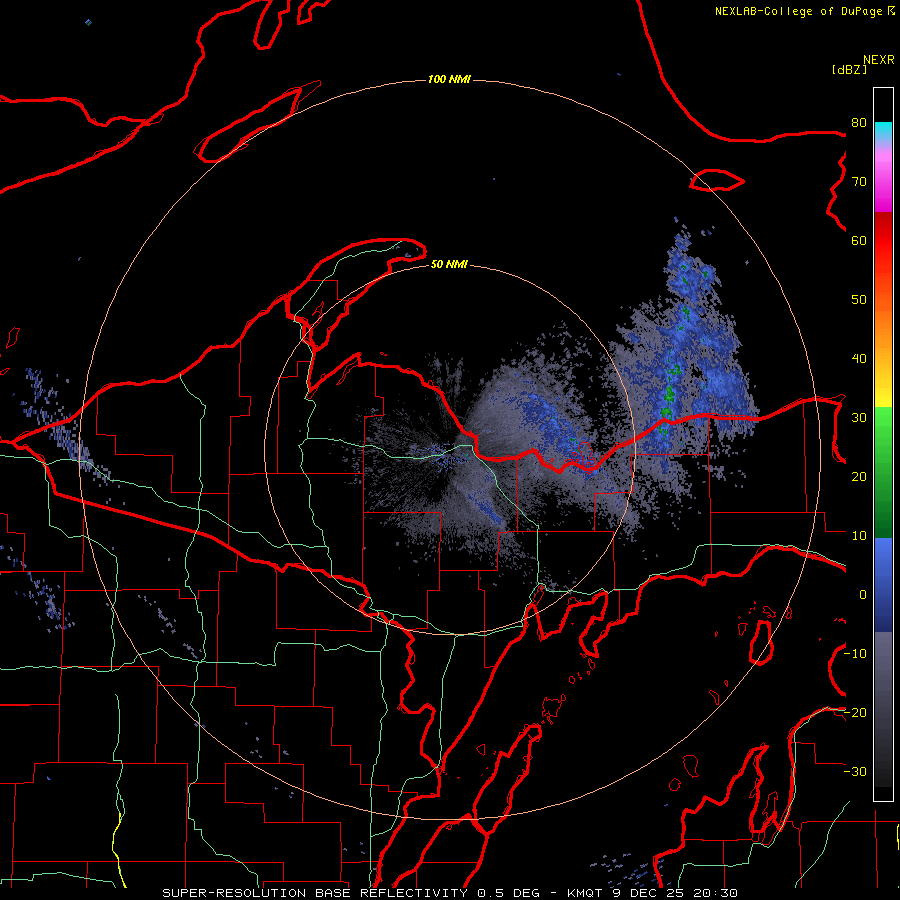Click the 10 value on the dBZ scale

pos(859,536)
